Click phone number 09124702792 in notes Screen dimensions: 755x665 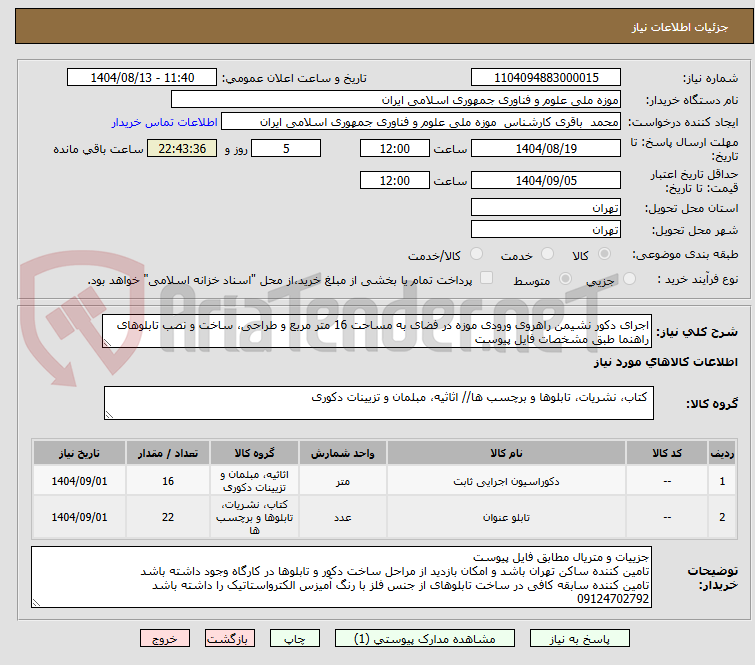point(613,599)
